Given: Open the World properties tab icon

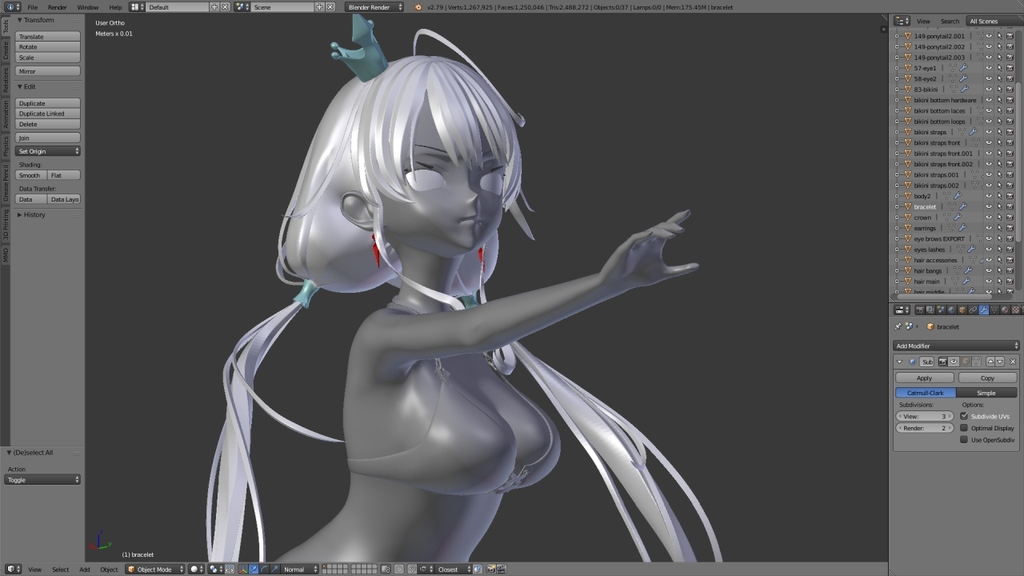Looking at the screenshot, I should tap(952, 310).
